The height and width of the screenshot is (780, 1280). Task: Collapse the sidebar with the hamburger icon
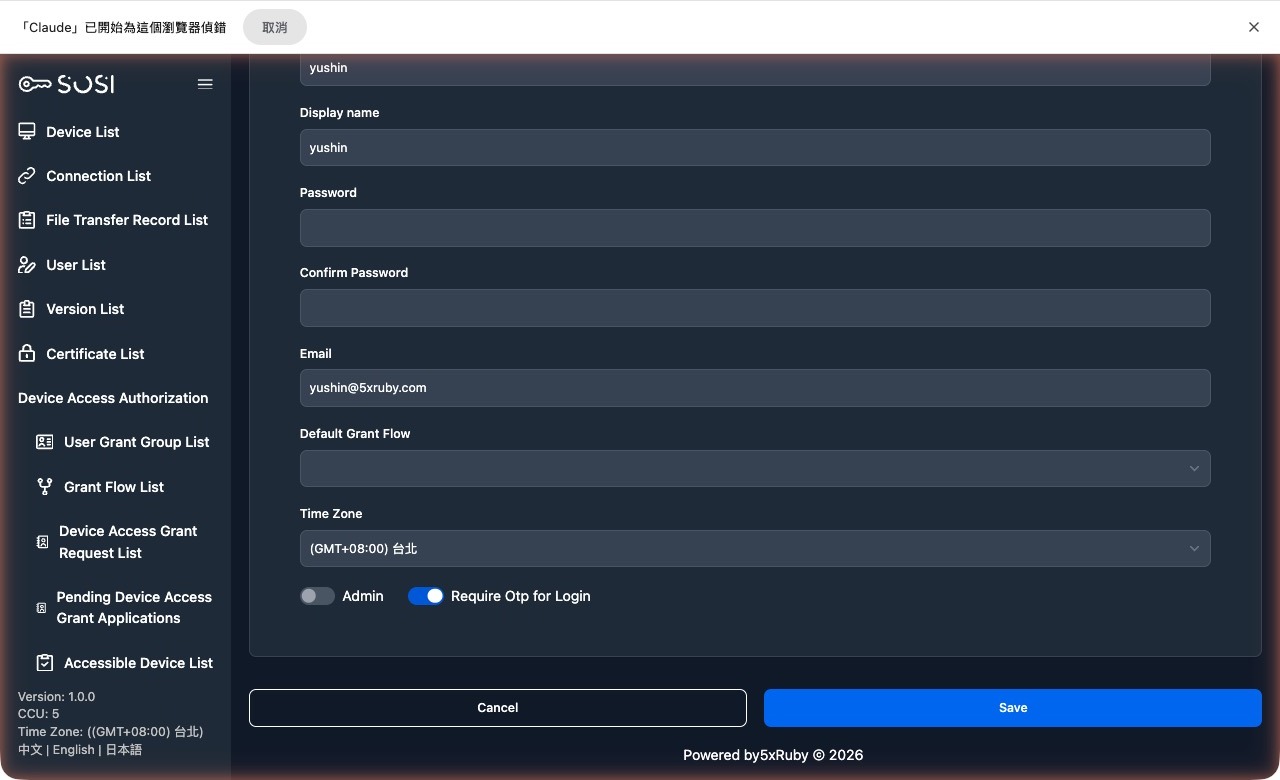click(x=205, y=84)
